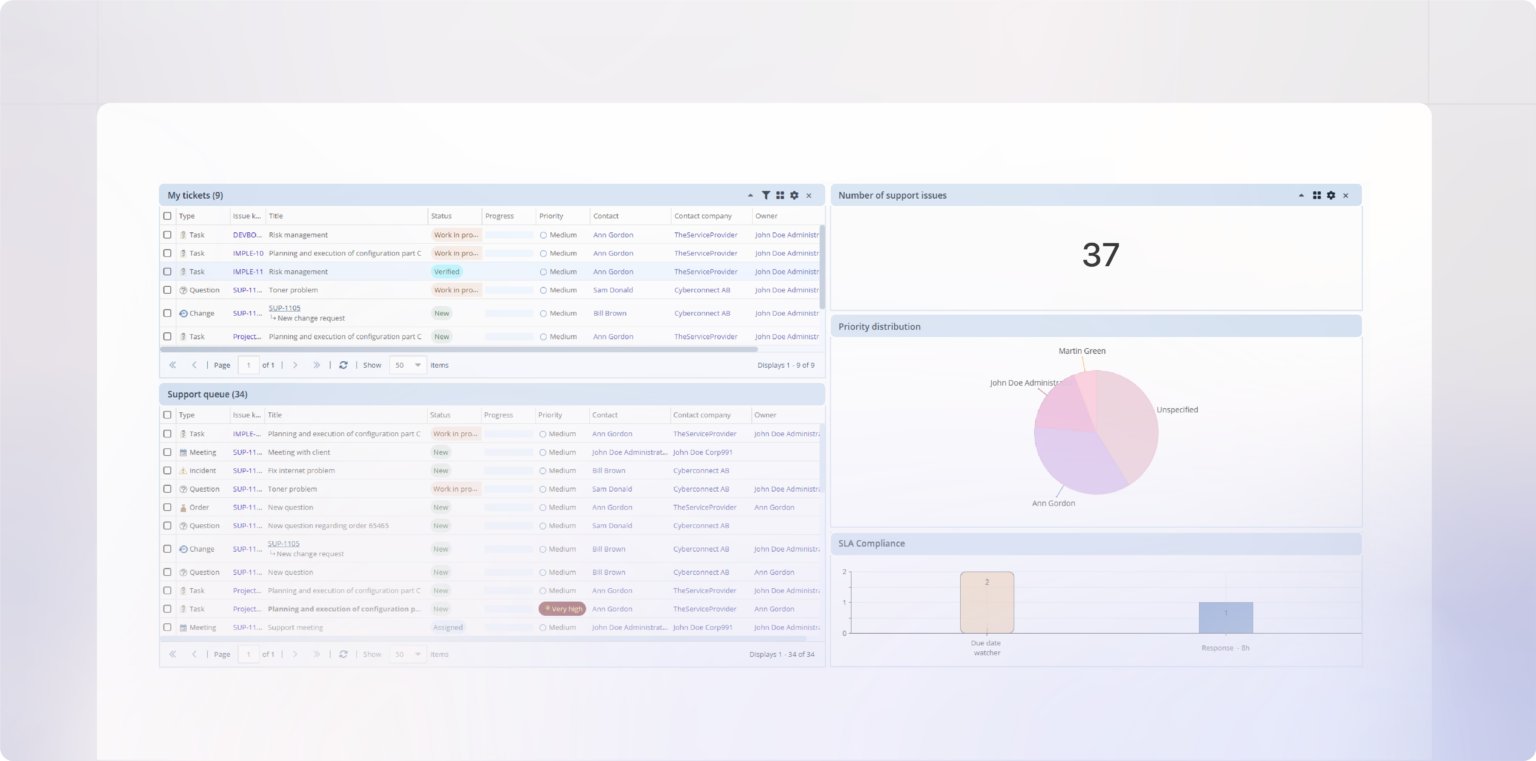This screenshot has height=761, width=1536.
Task: Sort My tickets by Priority column header
Action: 551,216
